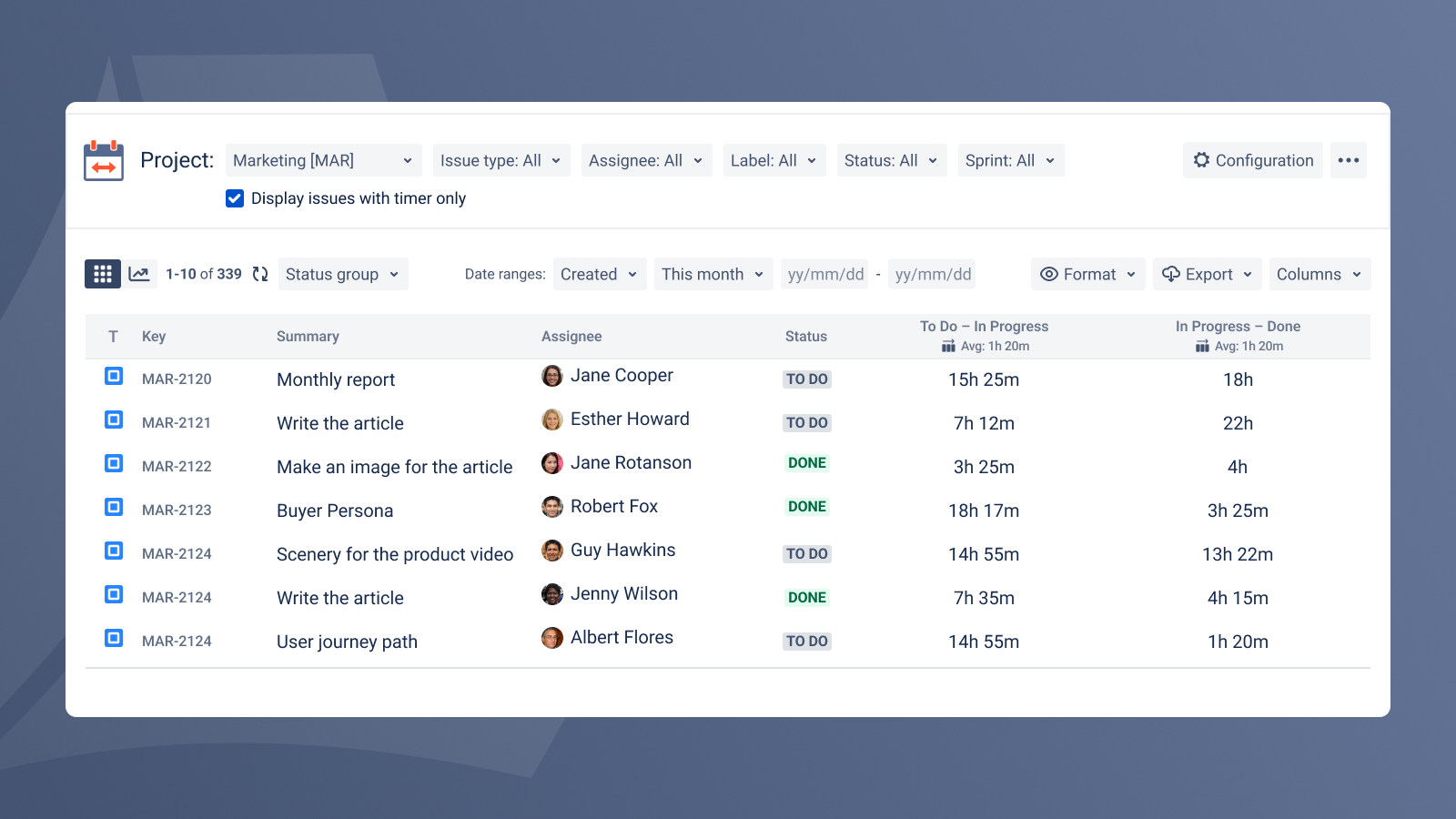1456x819 pixels.
Task: Click Jane Cooper's avatar
Action: click(x=552, y=375)
